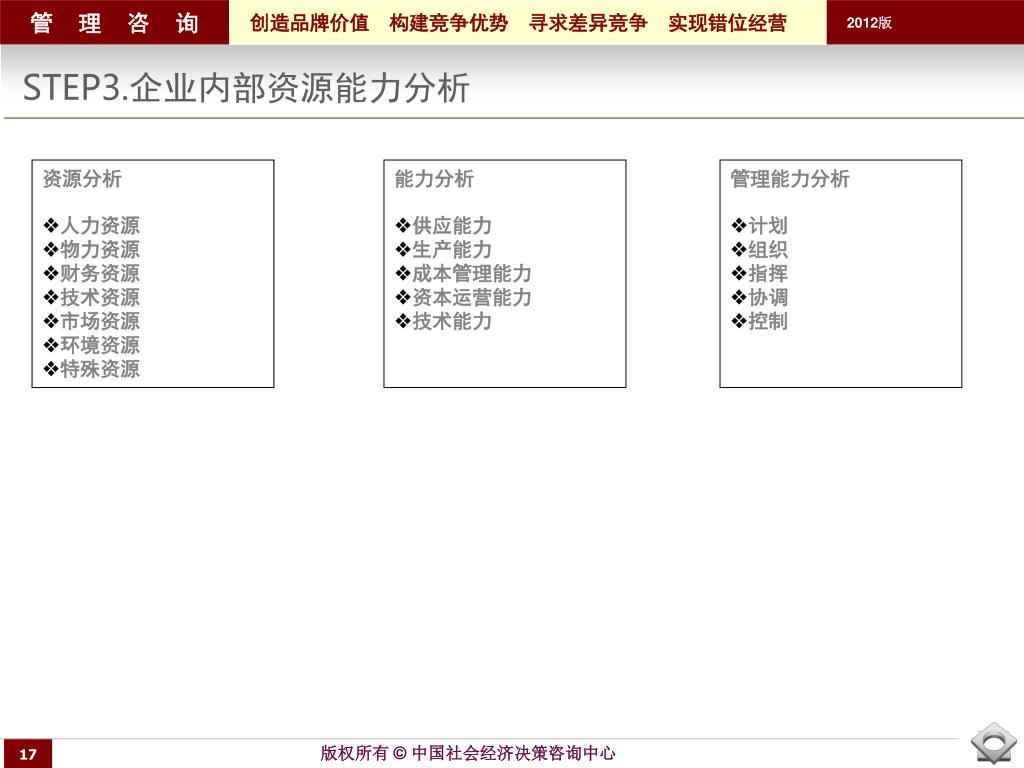Select the 技术能力 bullet item
This screenshot has width=1024, height=768.
pos(443,321)
